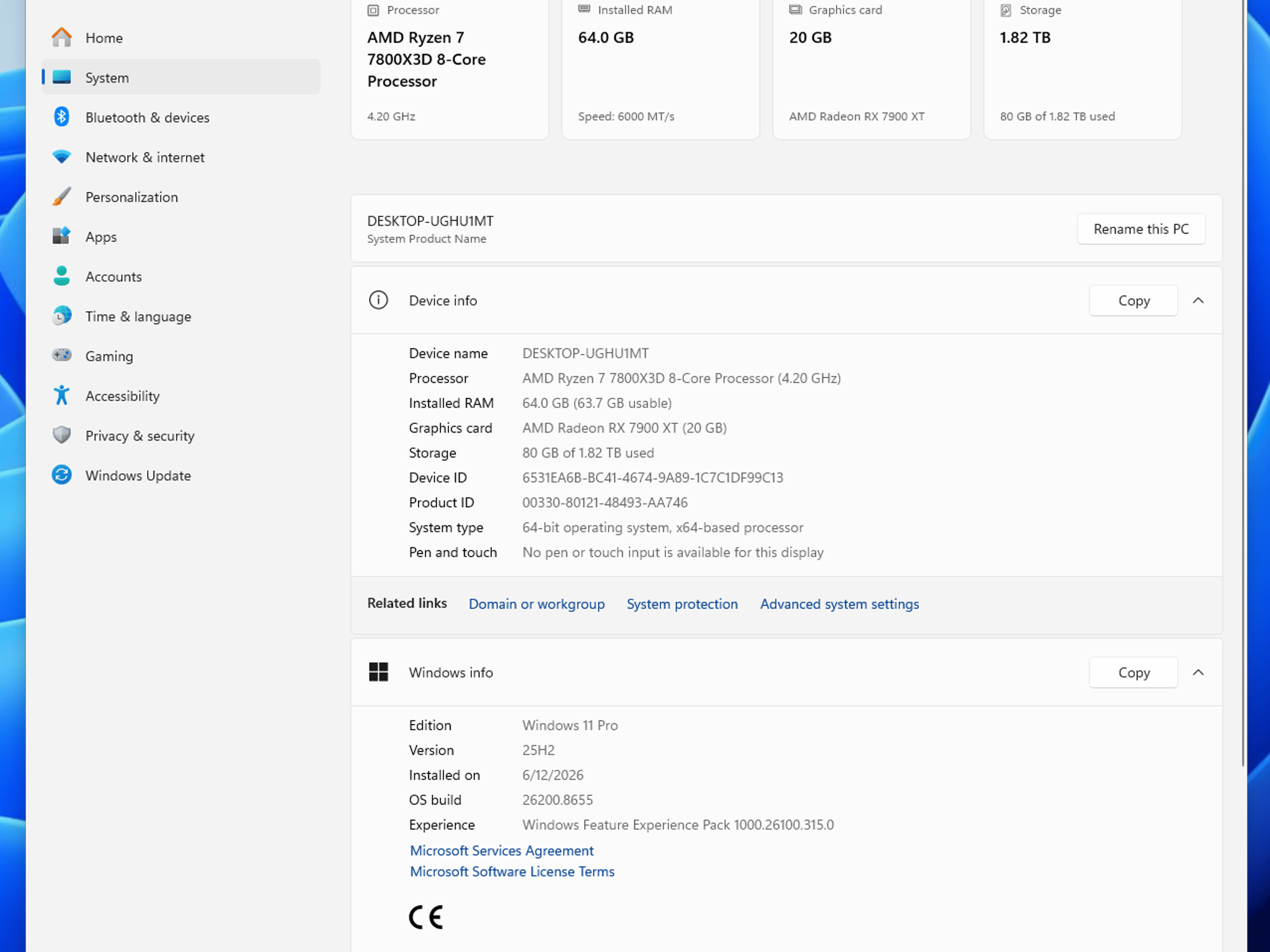
Task: Open Advanced system settings link
Action: 840,604
